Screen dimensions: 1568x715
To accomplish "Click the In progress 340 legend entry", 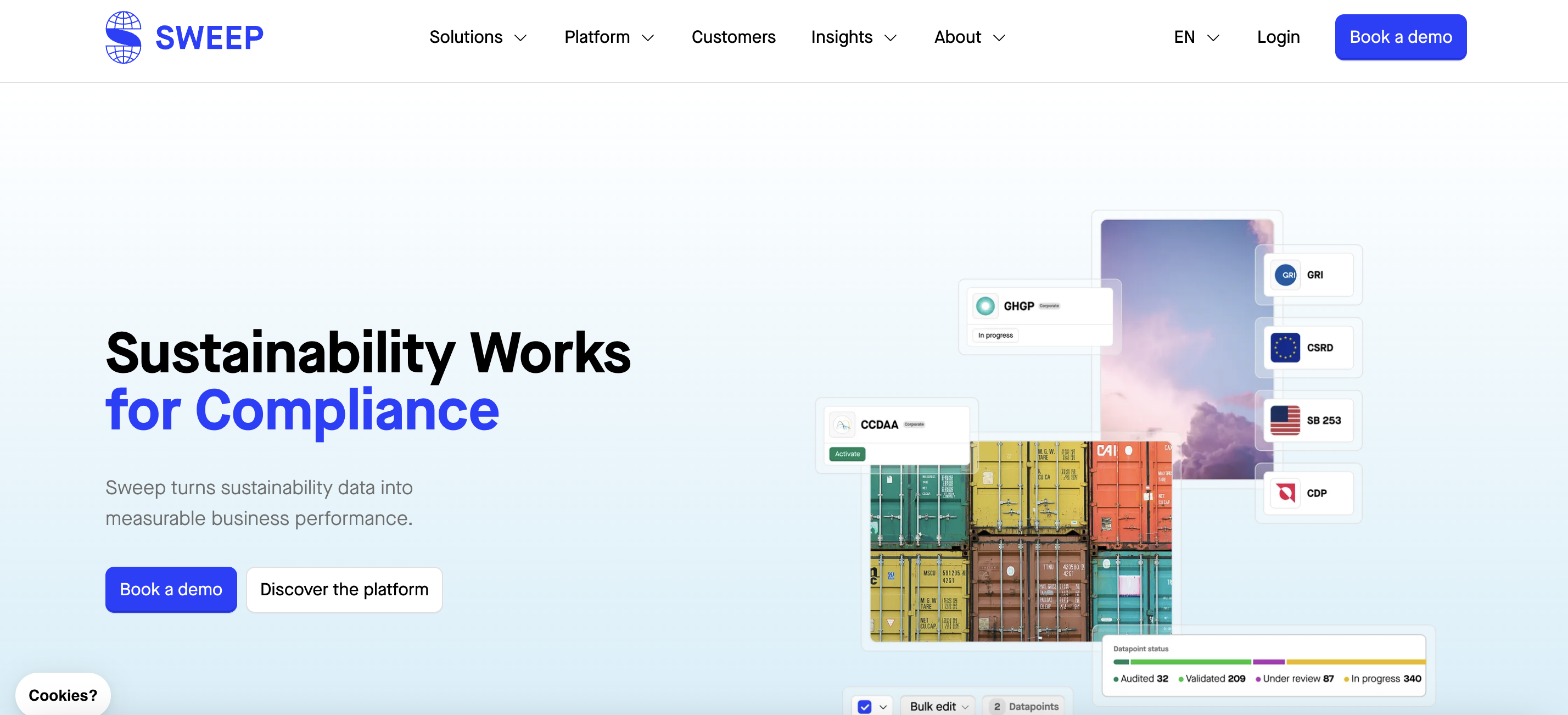I will [1382, 678].
